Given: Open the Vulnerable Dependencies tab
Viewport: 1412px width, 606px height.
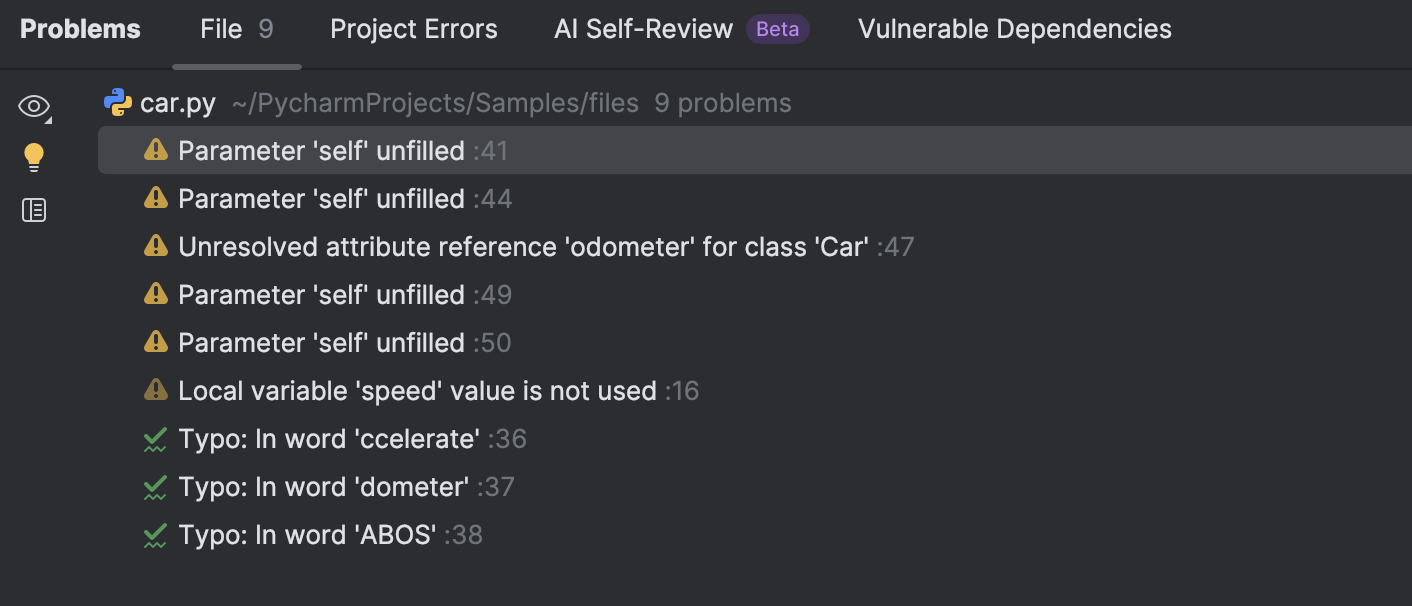Looking at the screenshot, I should tap(1013, 29).
